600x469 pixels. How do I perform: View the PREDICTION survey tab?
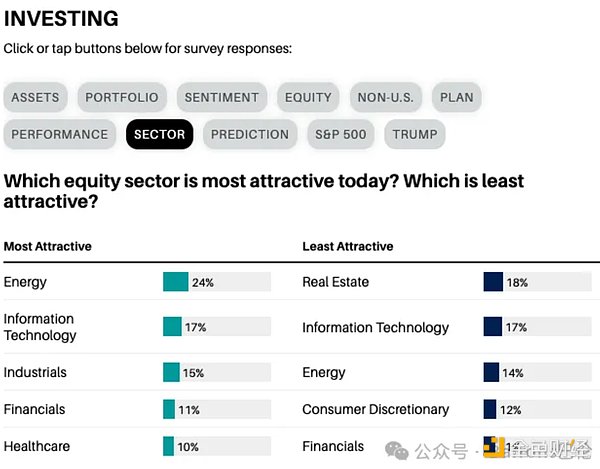tap(250, 134)
